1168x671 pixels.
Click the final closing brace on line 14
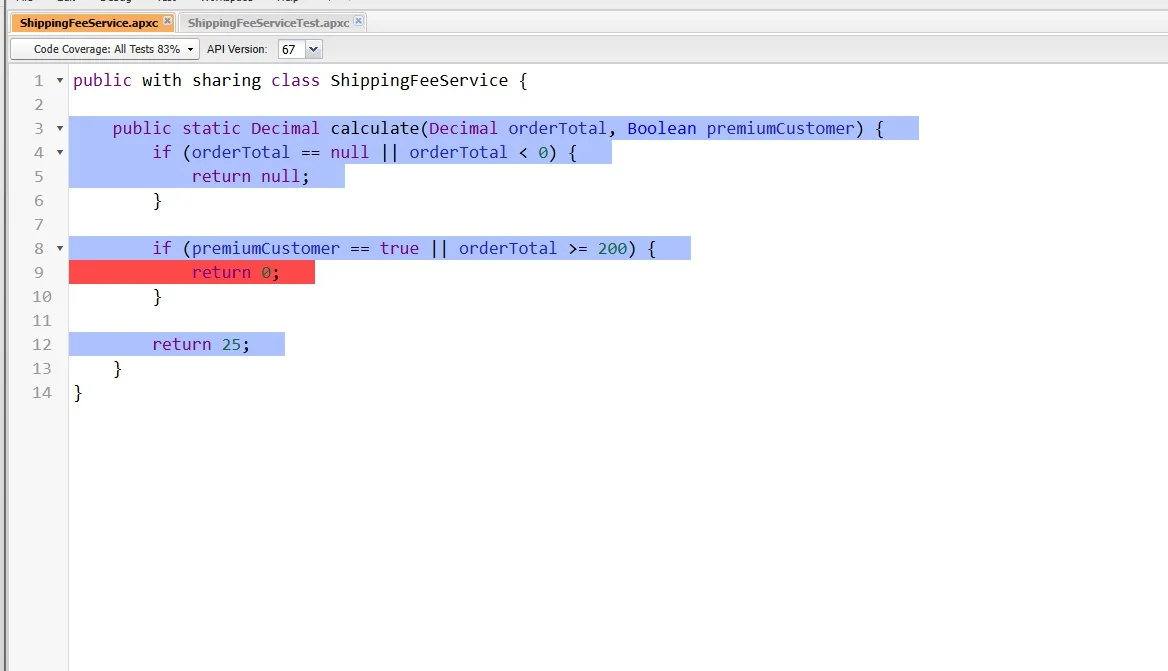pos(78,393)
